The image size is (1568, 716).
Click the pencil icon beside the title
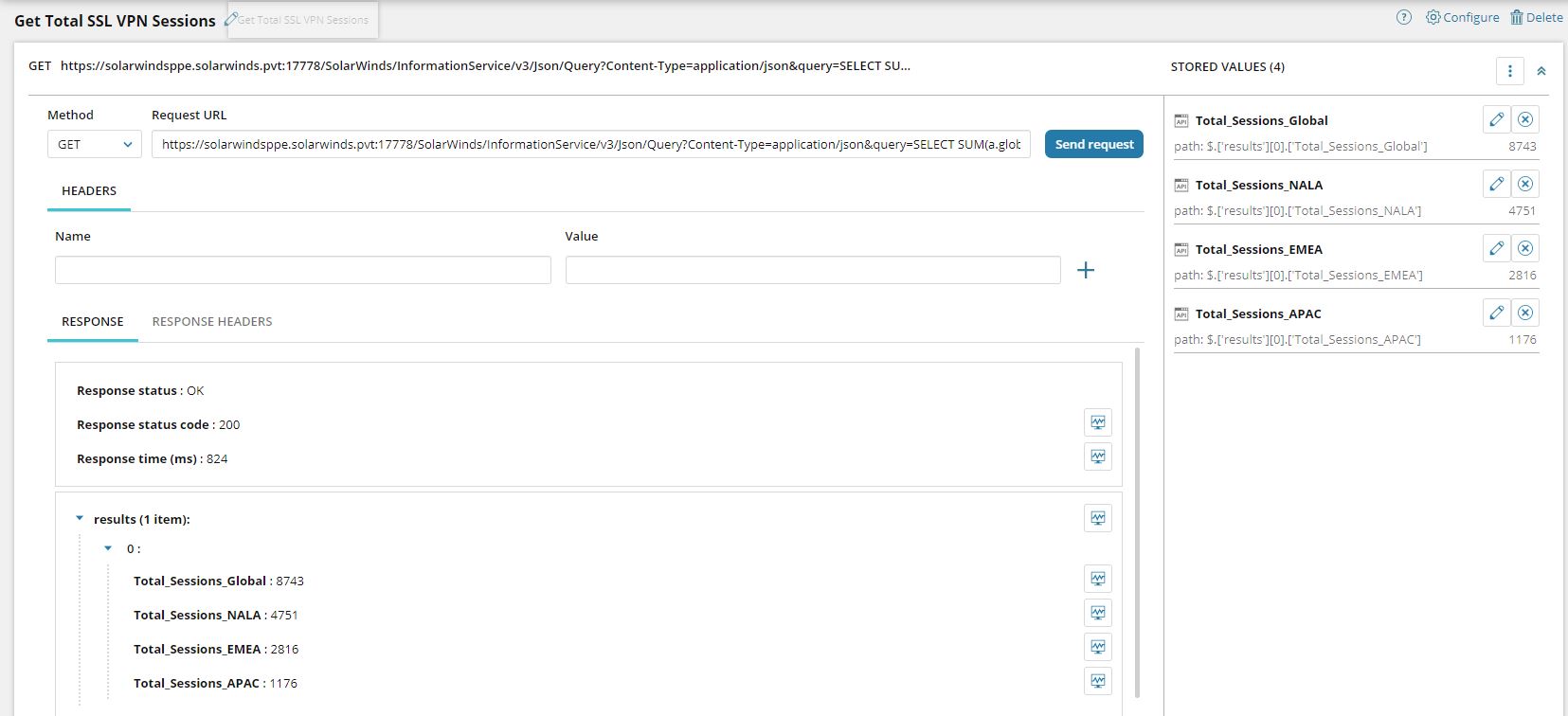tap(230, 19)
